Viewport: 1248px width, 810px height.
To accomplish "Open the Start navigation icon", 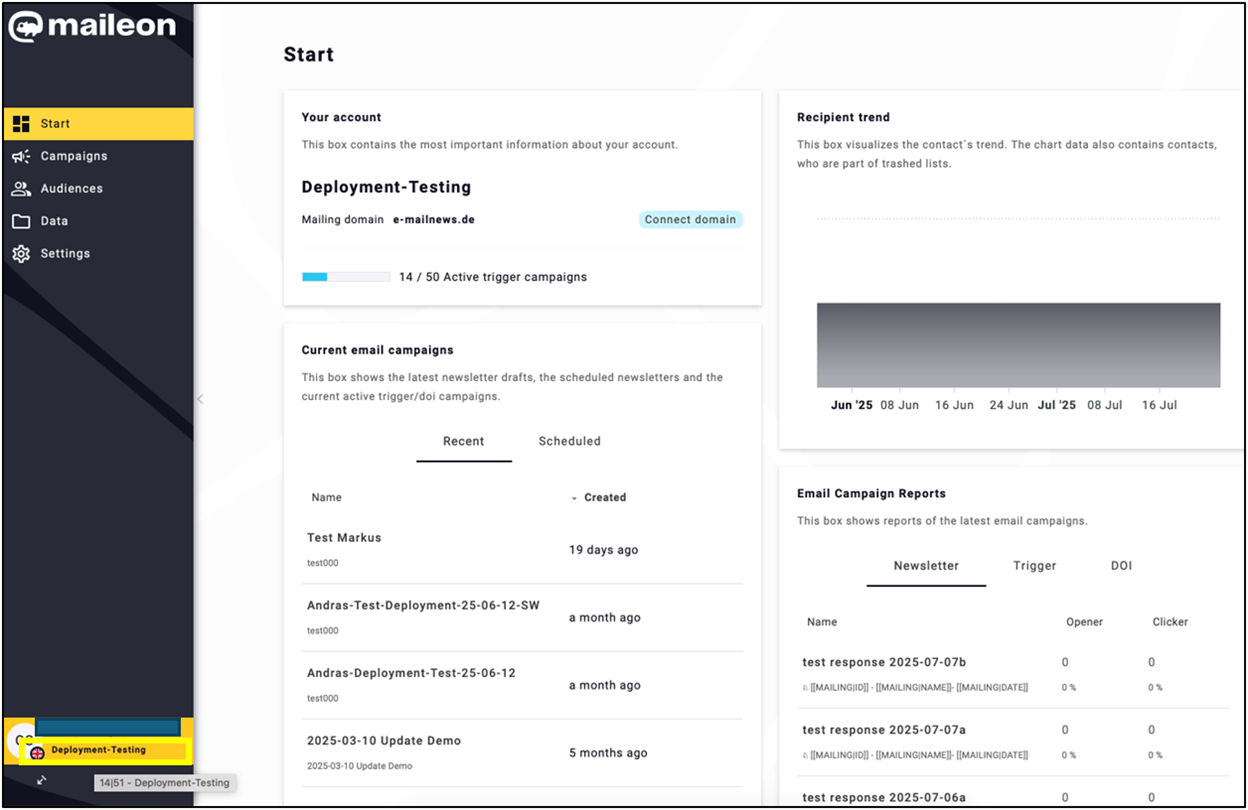I will point(20,123).
